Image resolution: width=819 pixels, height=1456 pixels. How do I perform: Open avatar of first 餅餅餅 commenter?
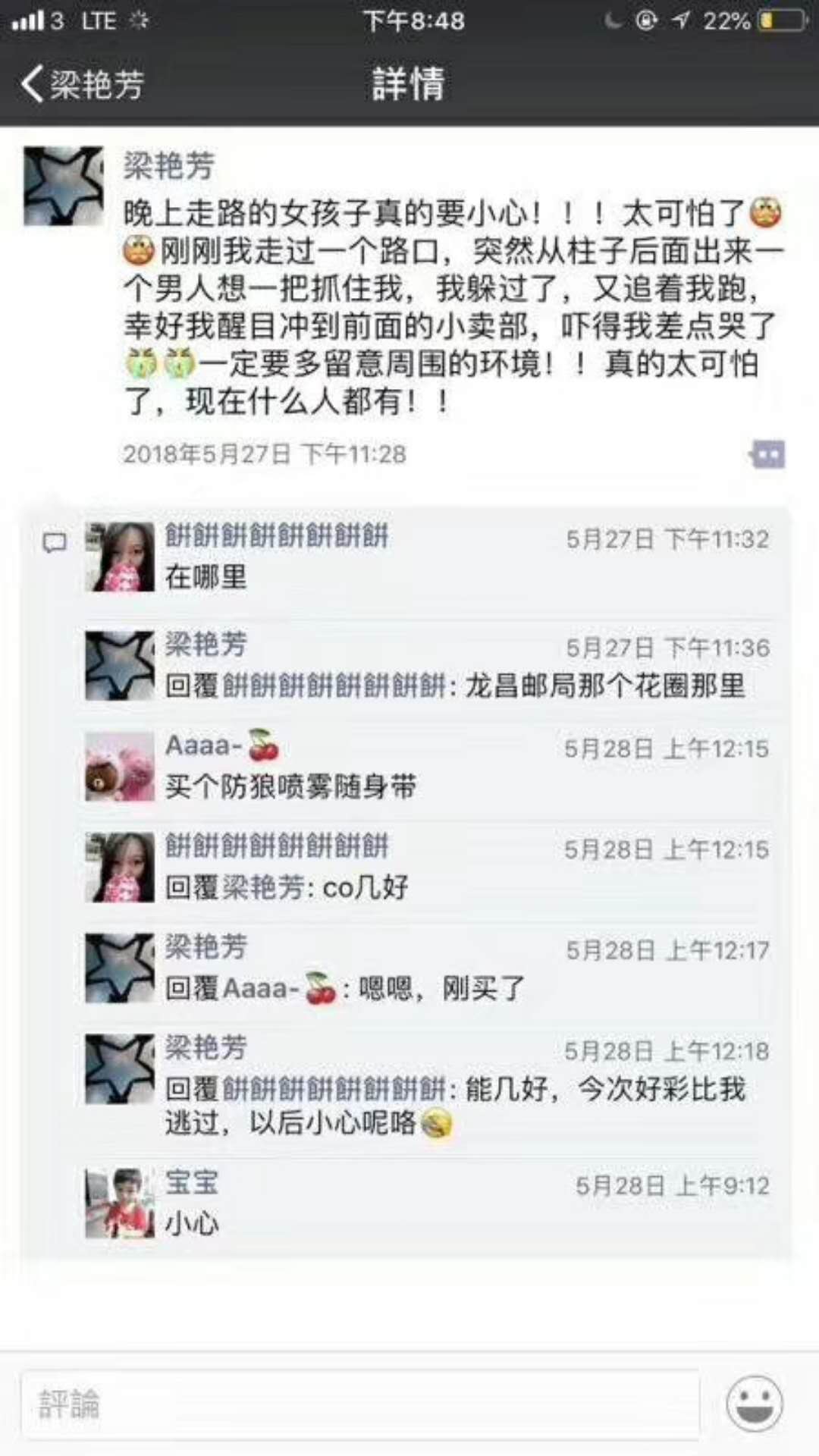(x=119, y=557)
